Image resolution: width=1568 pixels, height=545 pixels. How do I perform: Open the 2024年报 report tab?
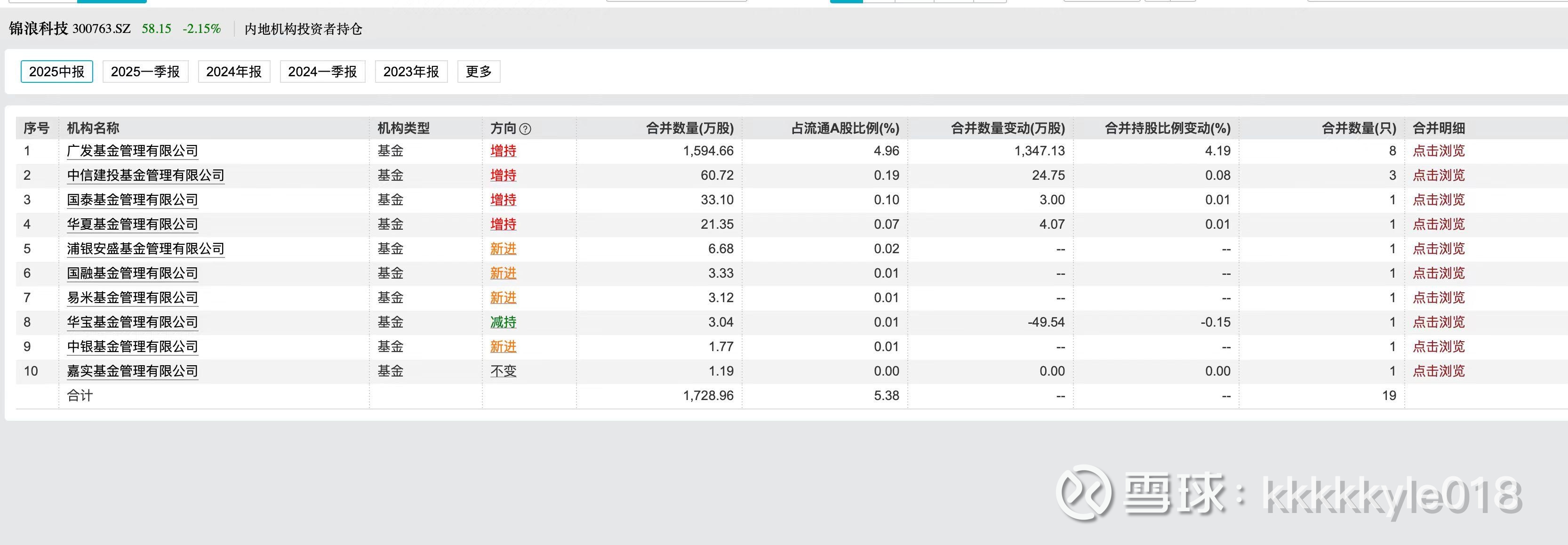click(x=234, y=72)
